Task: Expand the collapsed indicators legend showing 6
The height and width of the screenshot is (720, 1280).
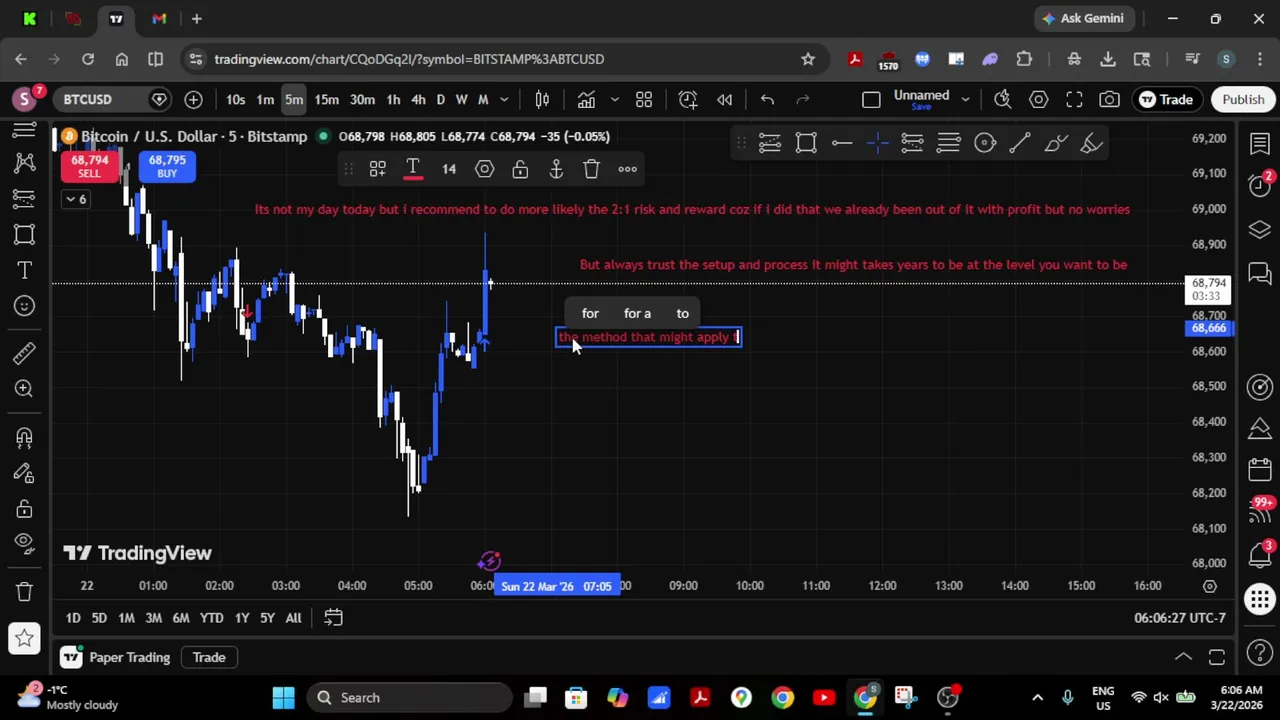Action: click(x=76, y=199)
